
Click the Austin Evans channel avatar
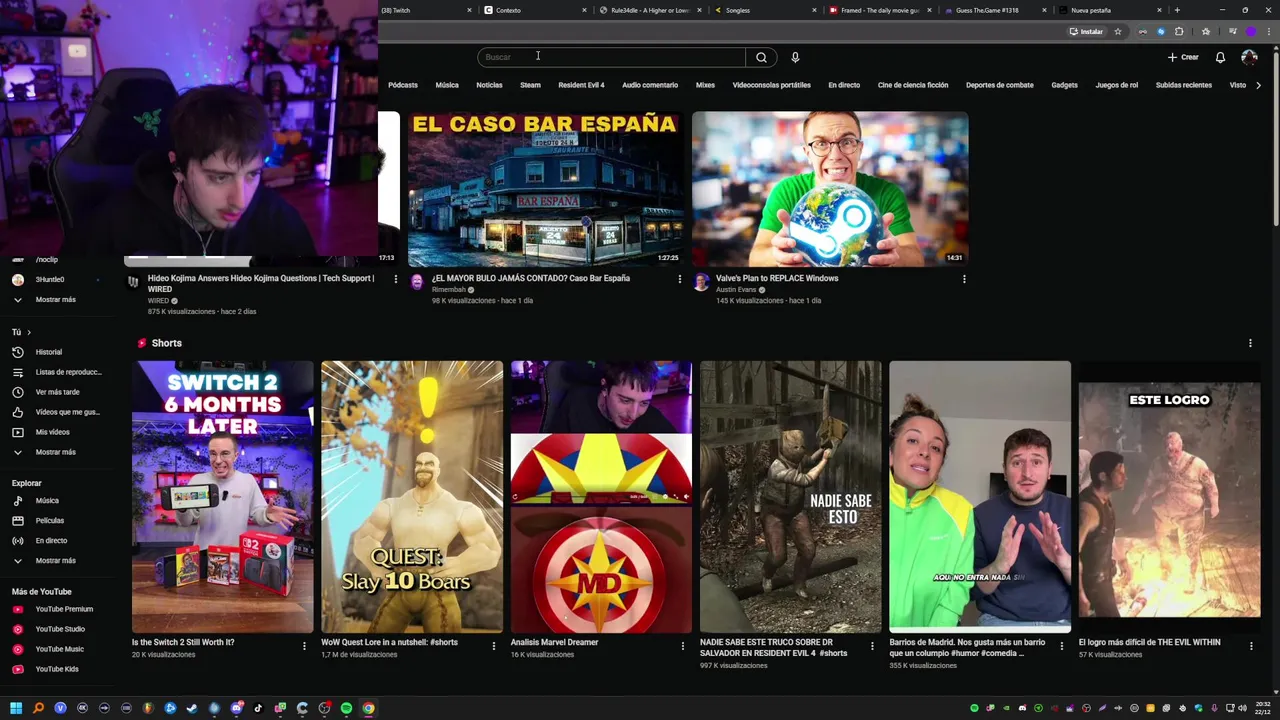[701, 282]
